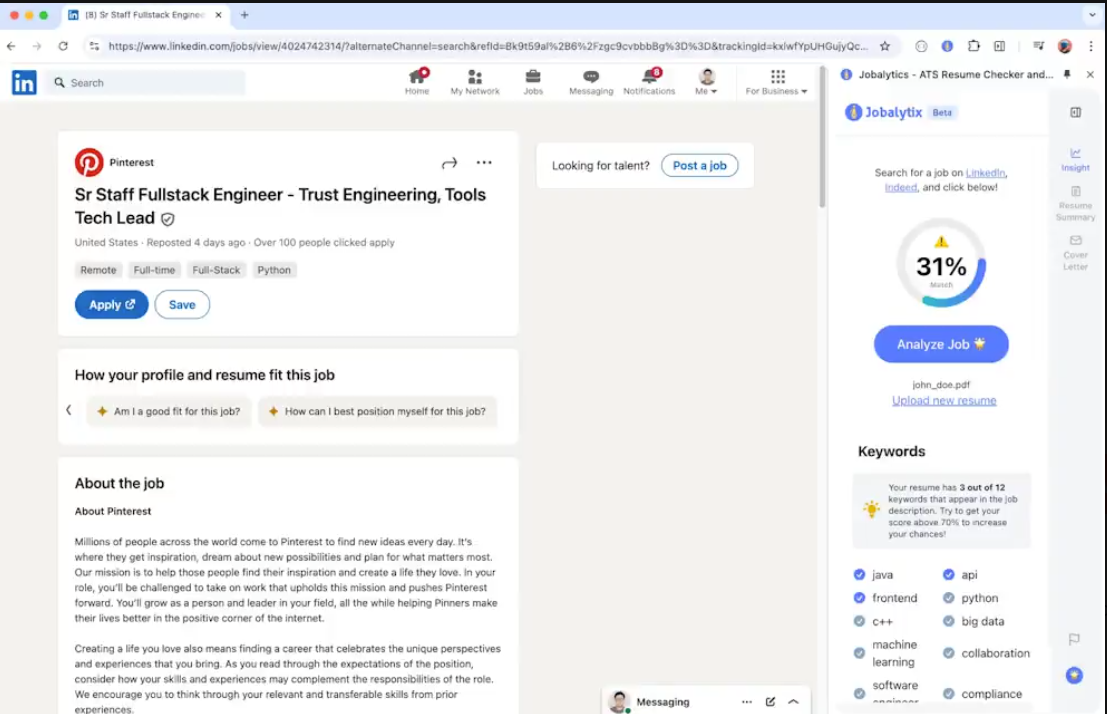Open Chrome's three-dot menu

(x=1091, y=46)
